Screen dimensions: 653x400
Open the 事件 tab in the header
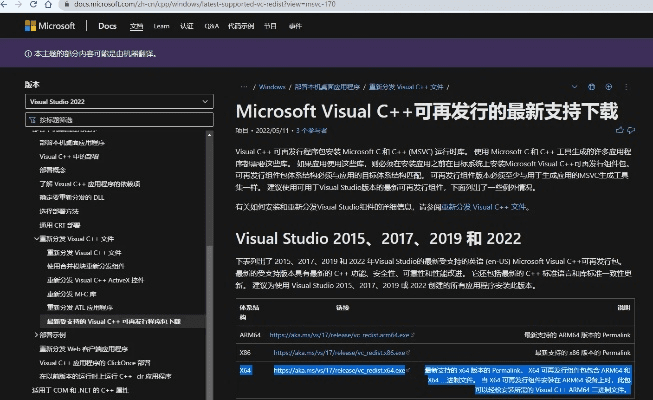point(295,26)
